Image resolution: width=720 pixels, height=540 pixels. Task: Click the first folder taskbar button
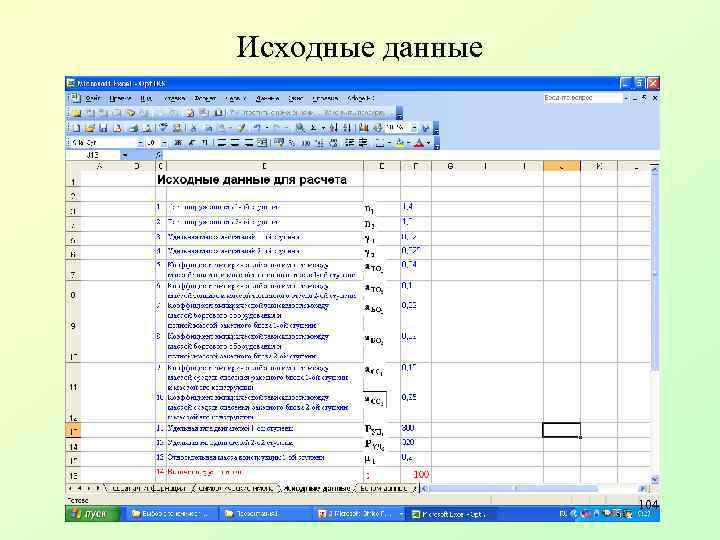[170, 514]
